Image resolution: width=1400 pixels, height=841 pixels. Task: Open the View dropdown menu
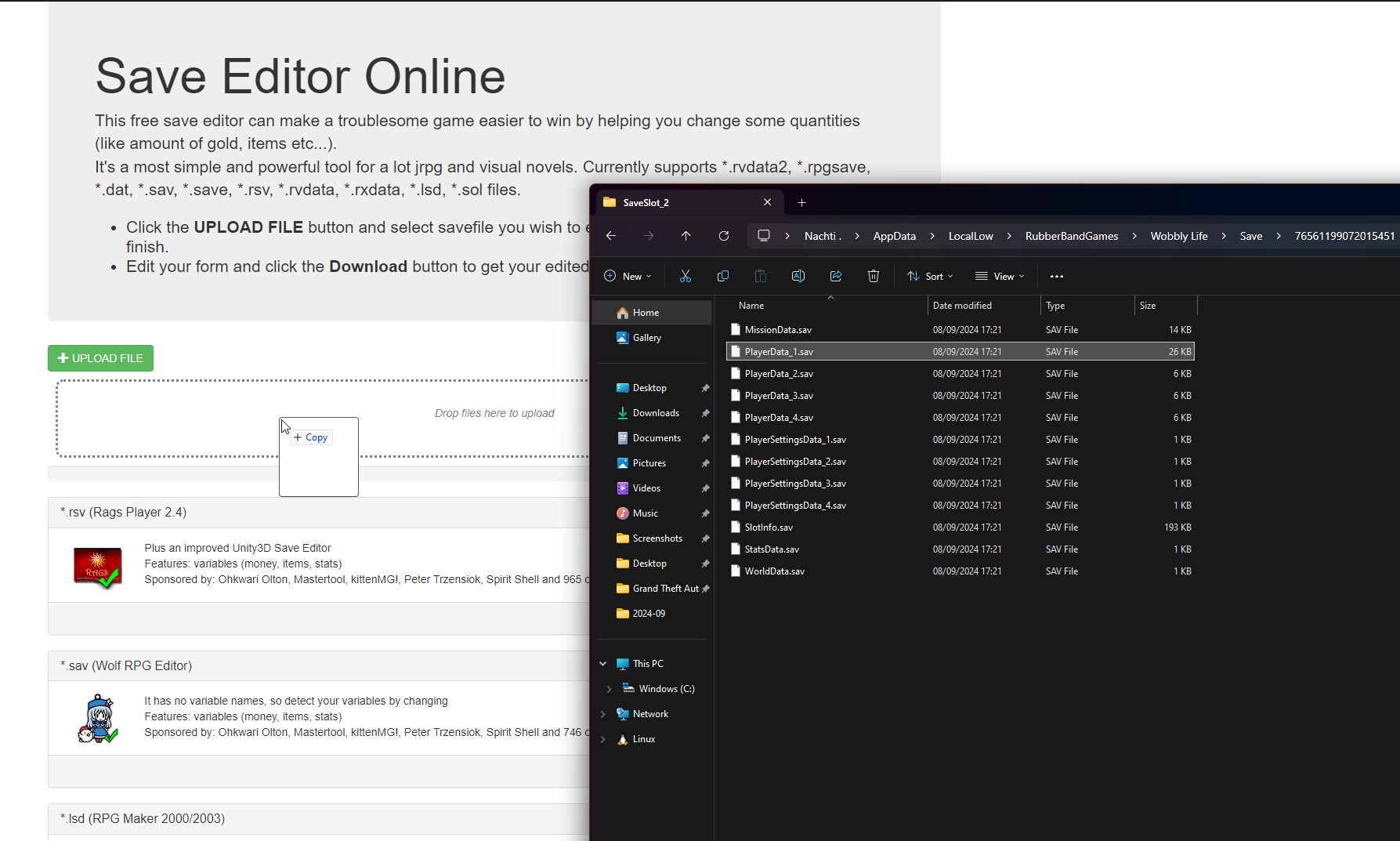1000,277
